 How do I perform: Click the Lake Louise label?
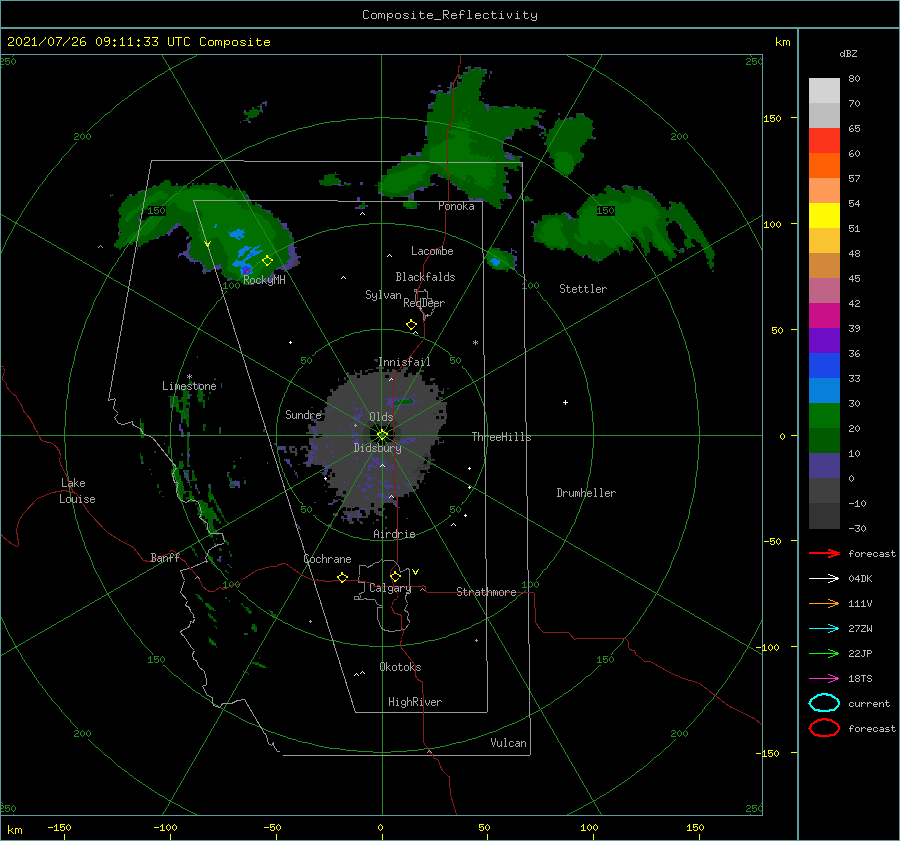click(x=77, y=491)
